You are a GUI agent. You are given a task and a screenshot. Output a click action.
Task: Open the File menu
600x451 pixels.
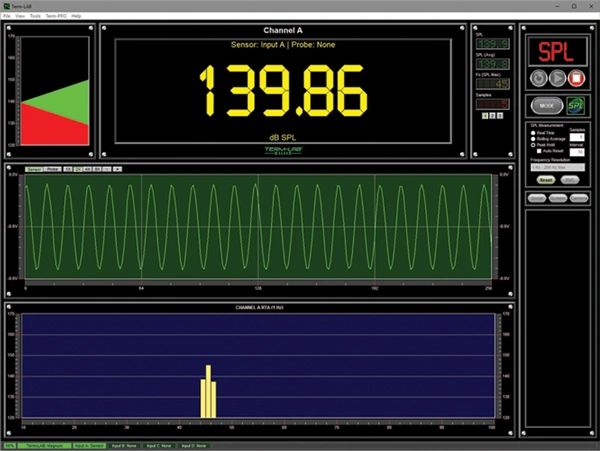[x=7, y=17]
